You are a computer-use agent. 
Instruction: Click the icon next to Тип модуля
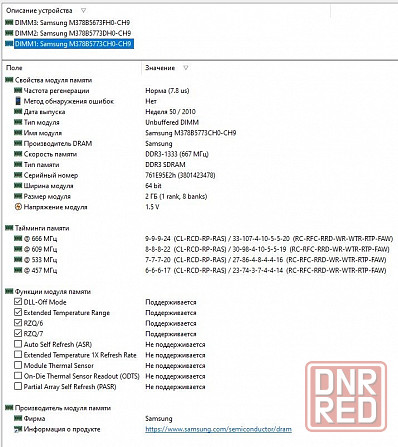pyautogui.click(x=18, y=122)
